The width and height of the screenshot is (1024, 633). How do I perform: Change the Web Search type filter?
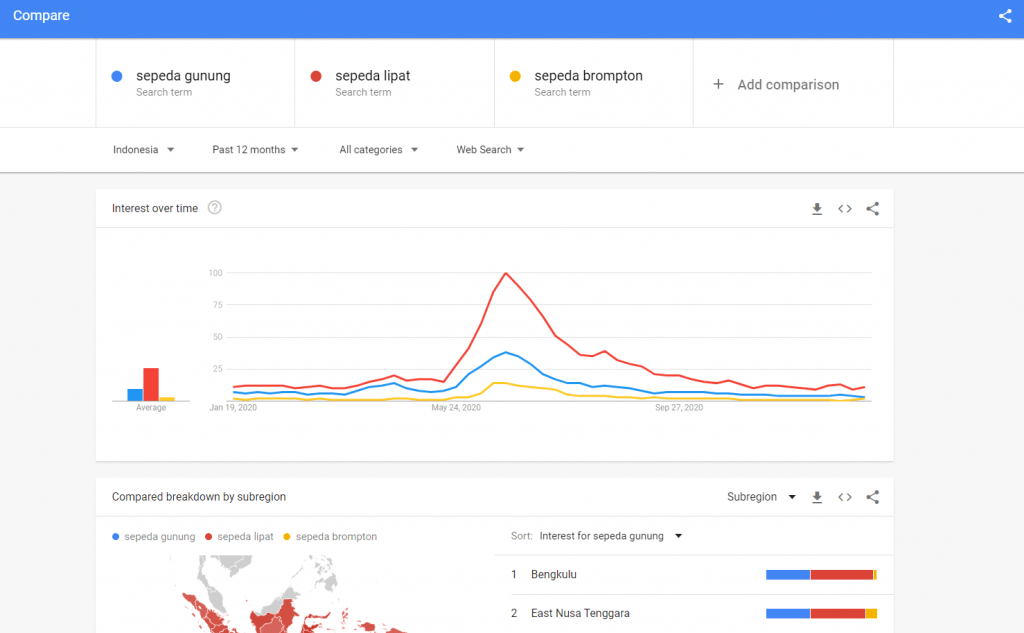pos(490,150)
